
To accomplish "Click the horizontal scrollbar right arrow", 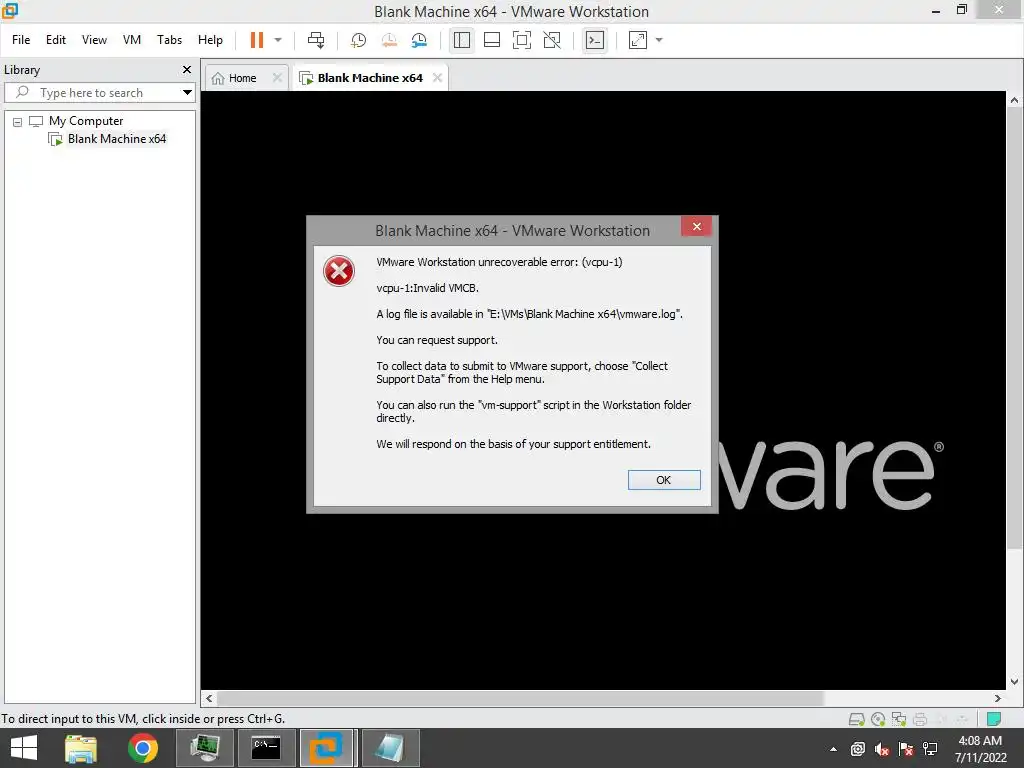I will (x=998, y=698).
